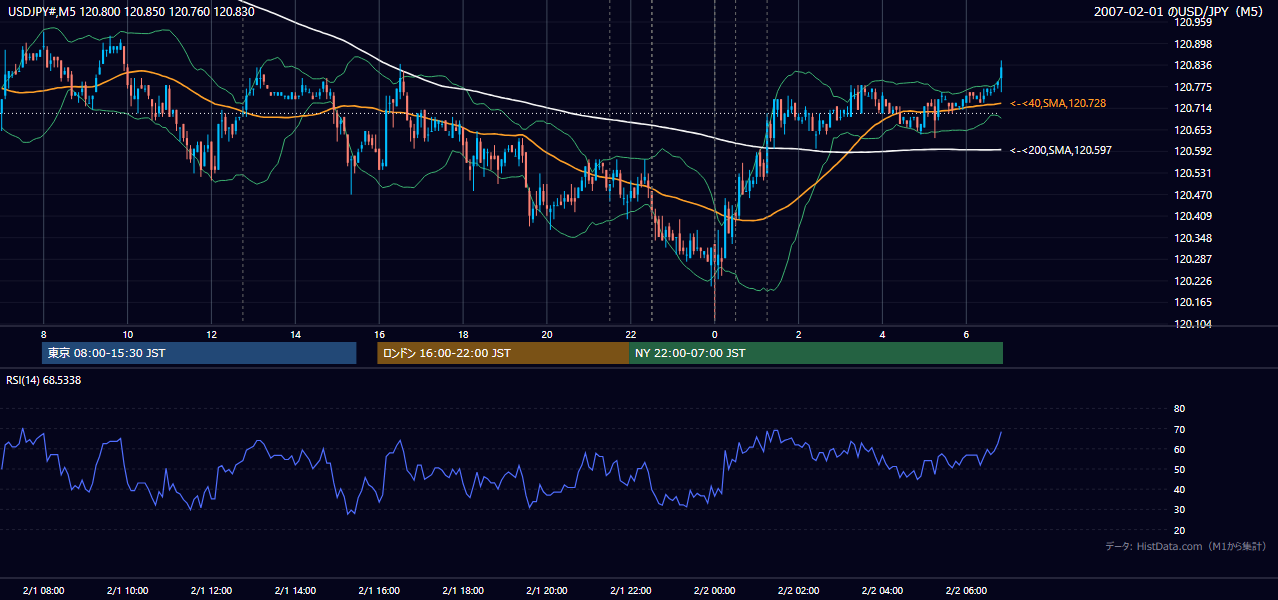
Task: Click price axis value 120.898
Action: click(x=1192, y=44)
